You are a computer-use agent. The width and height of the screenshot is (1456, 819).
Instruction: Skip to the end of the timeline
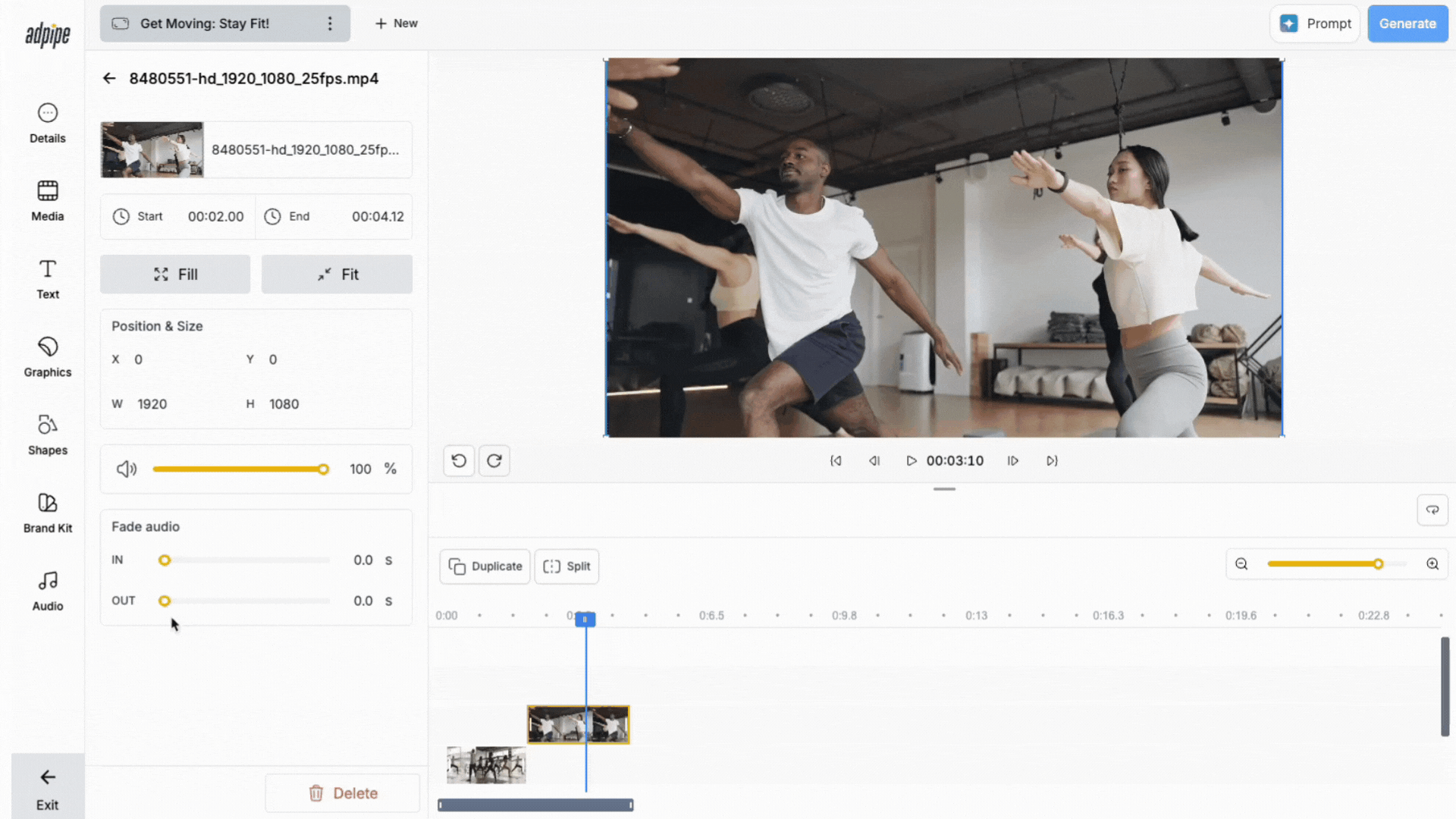click(1052, 461)
